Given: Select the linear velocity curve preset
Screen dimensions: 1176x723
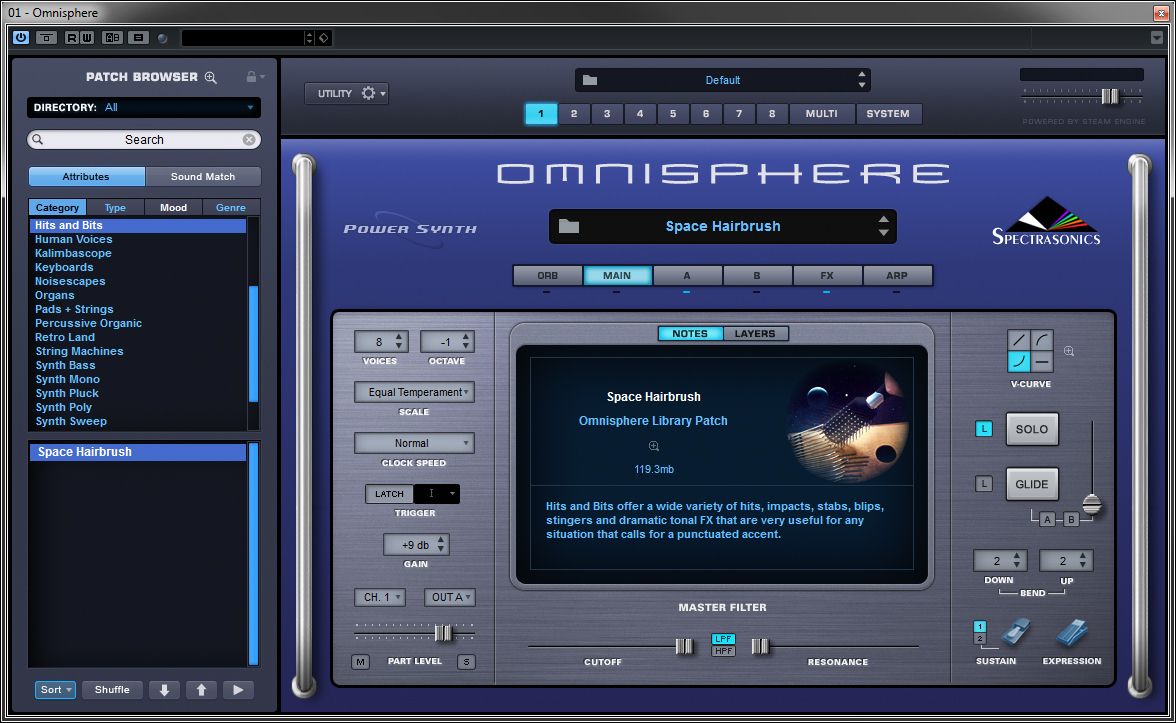Looking at the screenshot, I should point(1018,340).
